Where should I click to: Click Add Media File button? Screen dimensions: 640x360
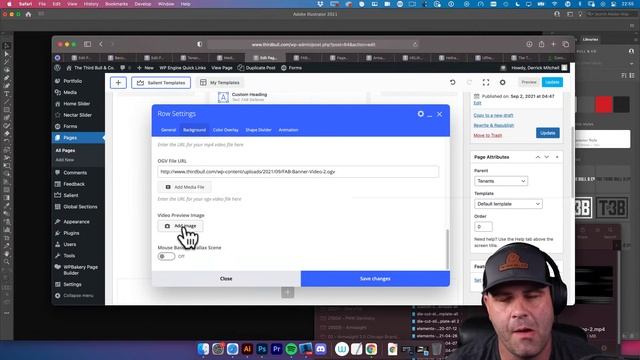[x=184, y=187]
